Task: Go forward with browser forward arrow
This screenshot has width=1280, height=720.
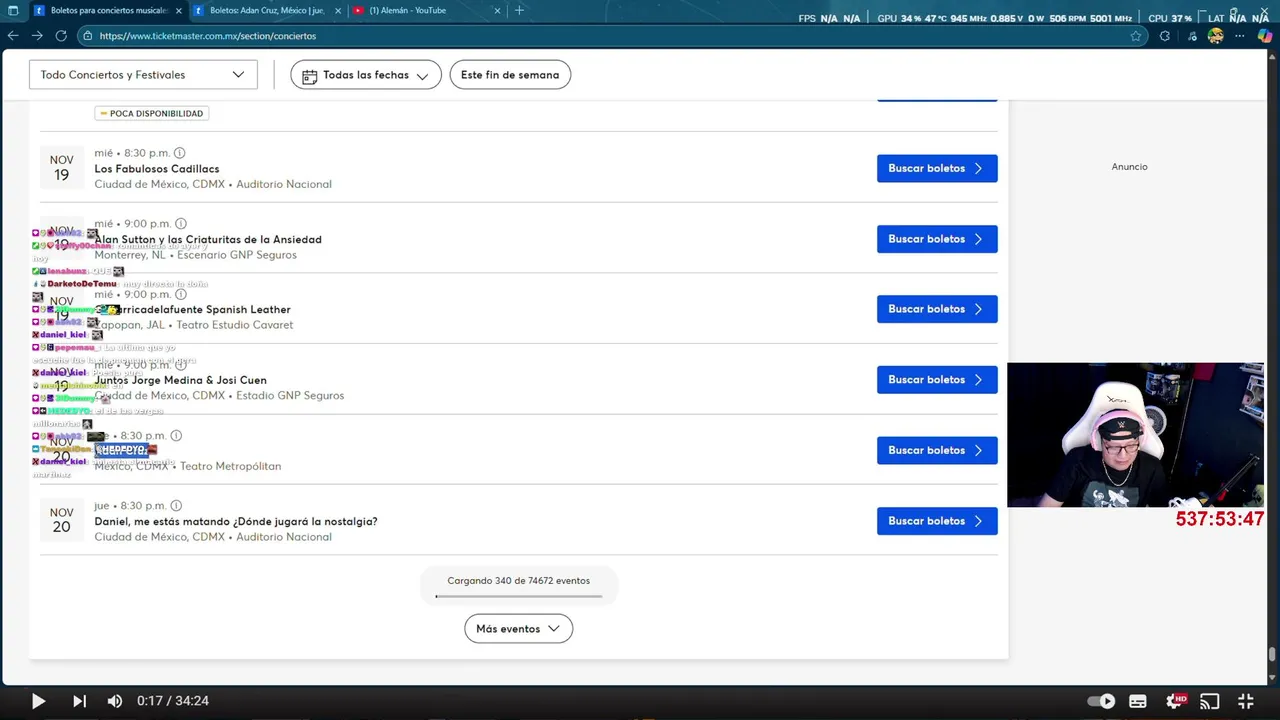Action: tap(37, 36)
